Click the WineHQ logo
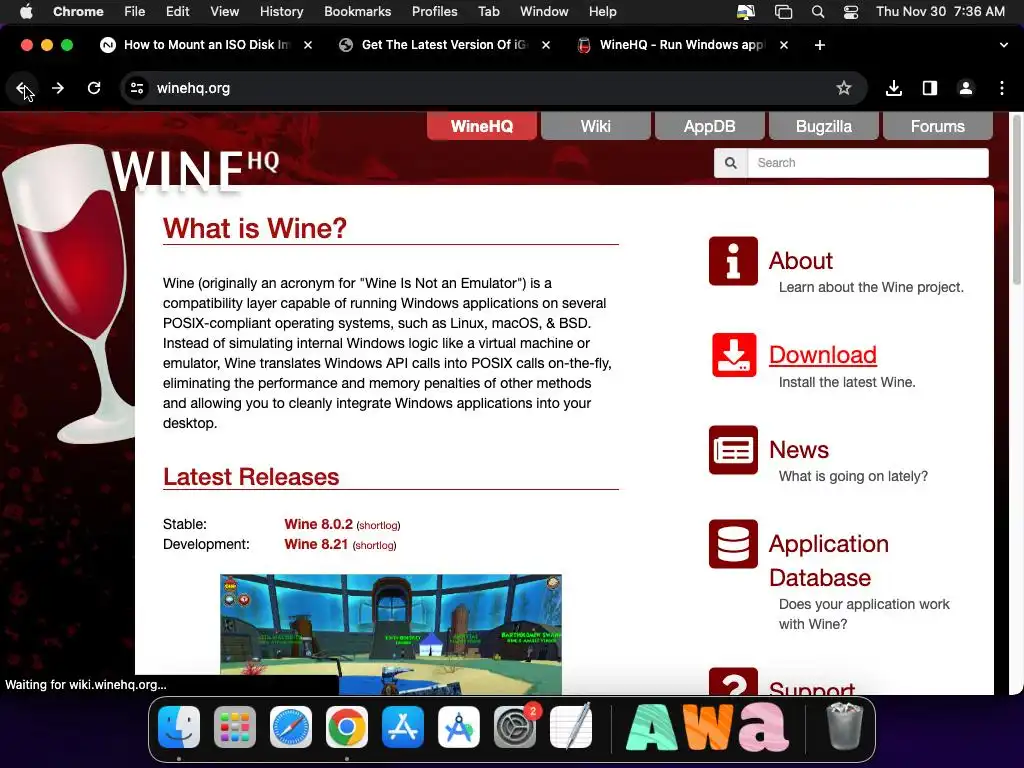 (x=195, y=171)
